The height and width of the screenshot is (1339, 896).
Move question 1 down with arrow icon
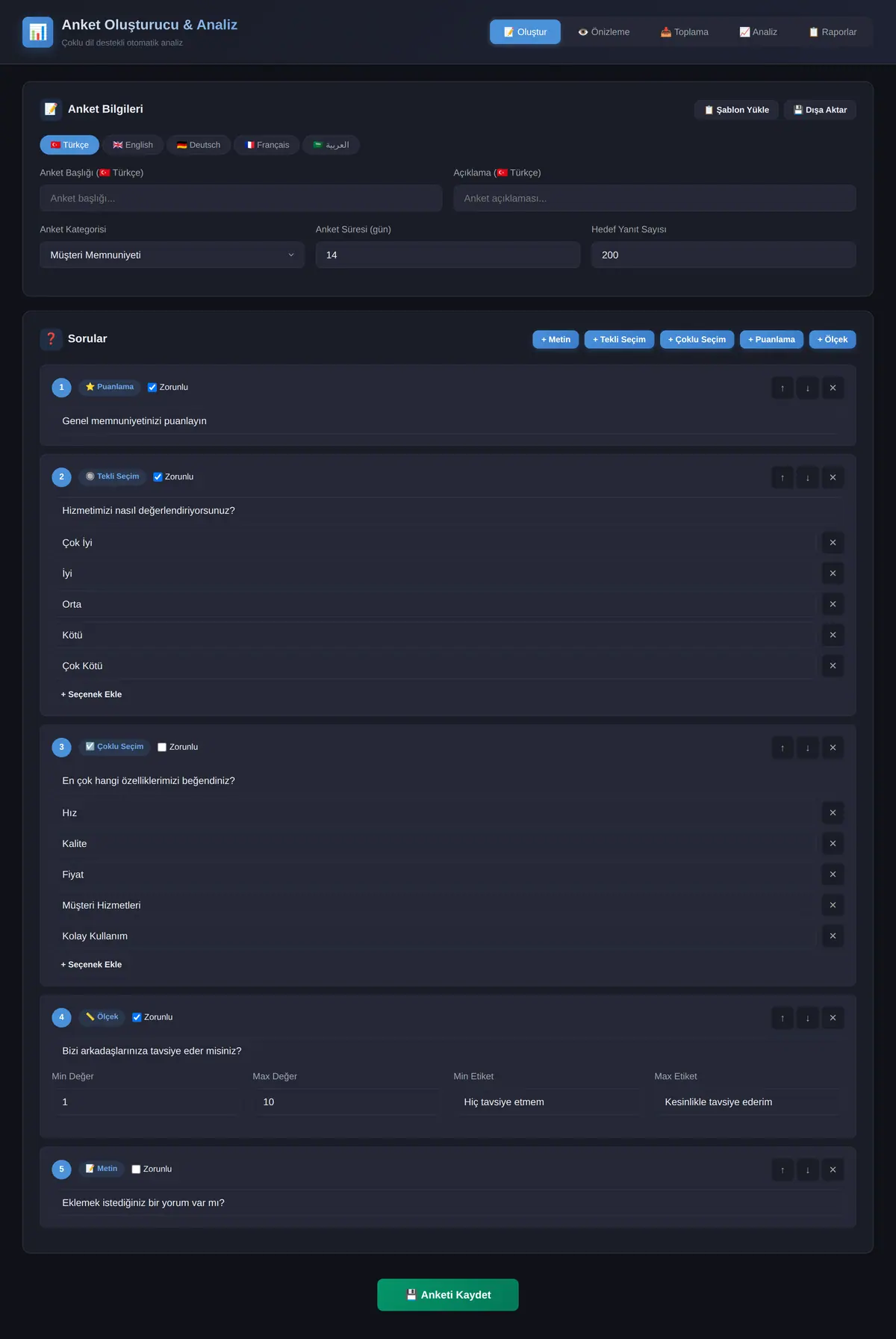tap(807, 388)
